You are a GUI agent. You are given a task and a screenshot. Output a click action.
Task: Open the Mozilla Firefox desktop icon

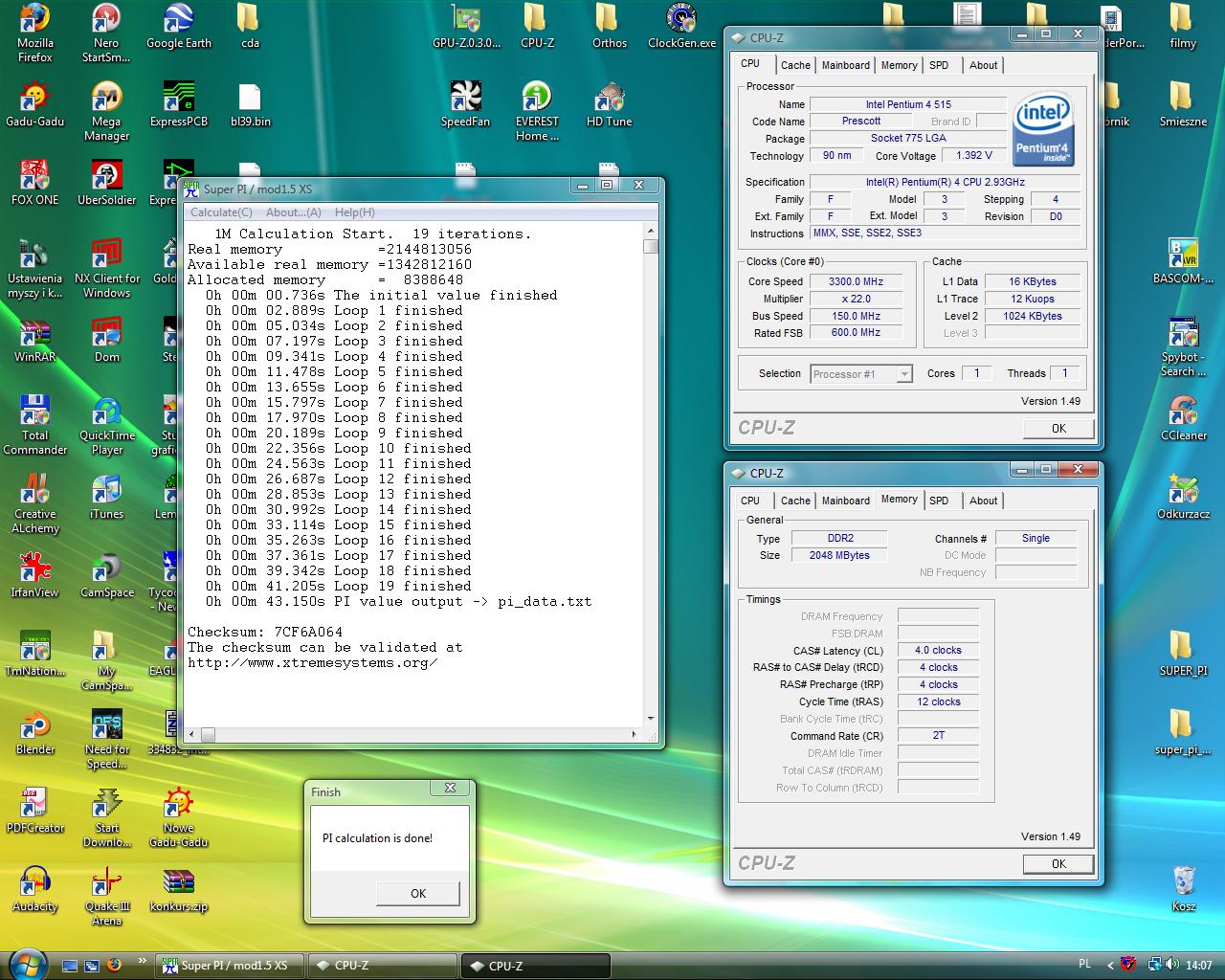pyautogui.click(x=35, y=21)
